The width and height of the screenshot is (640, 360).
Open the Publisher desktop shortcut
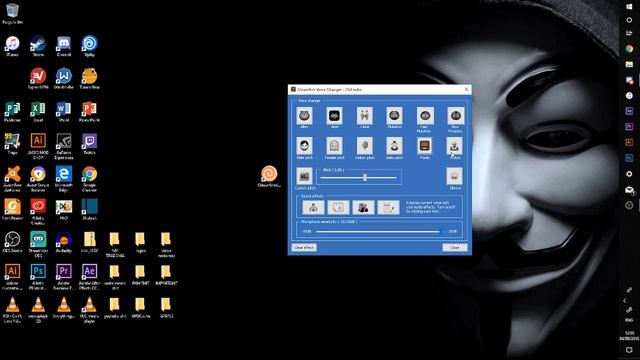coord(12,111)
